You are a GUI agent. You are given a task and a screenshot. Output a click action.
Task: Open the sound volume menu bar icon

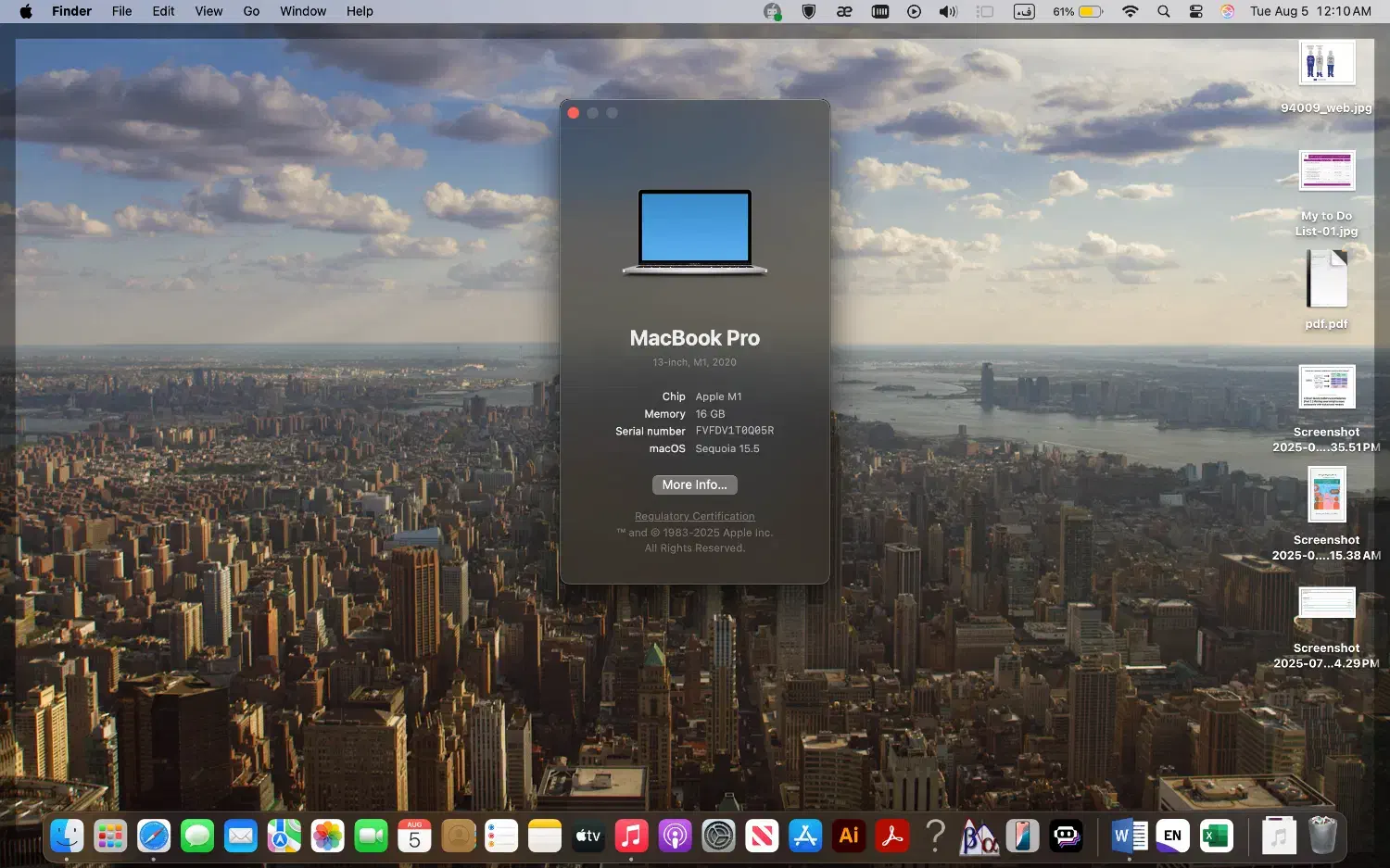[947, 11]
